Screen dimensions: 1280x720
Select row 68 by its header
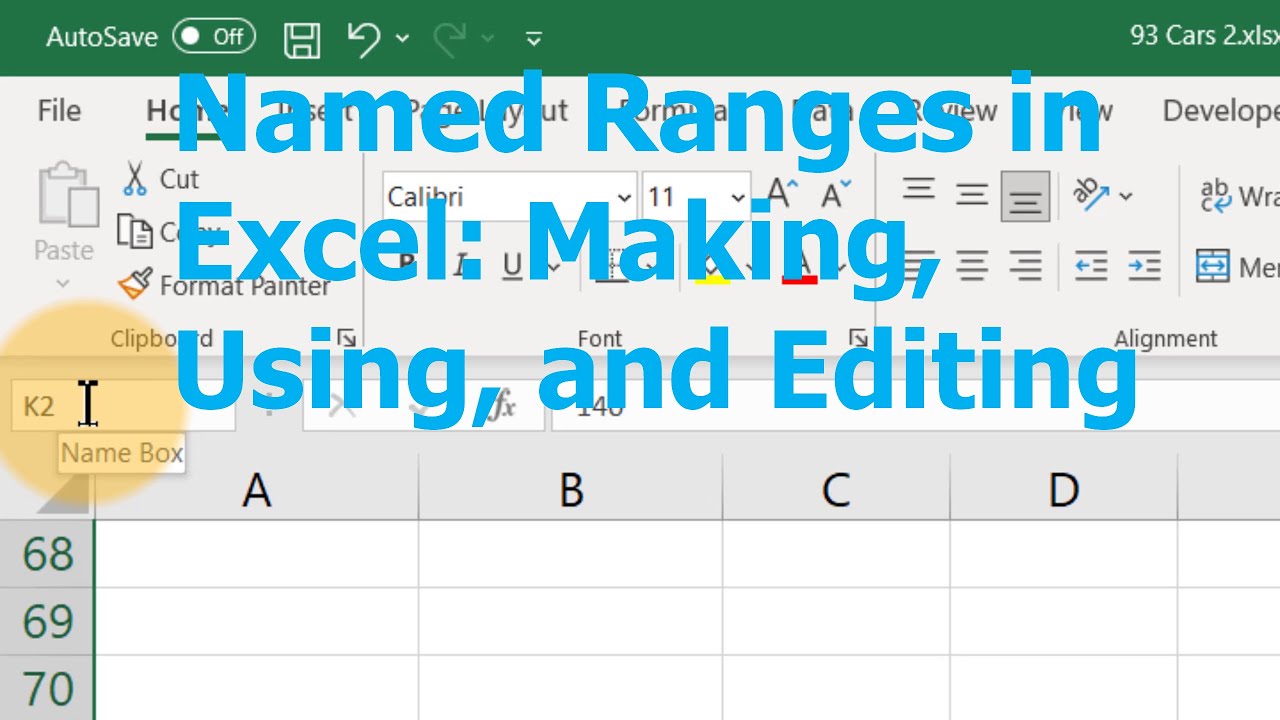[47, 554]
